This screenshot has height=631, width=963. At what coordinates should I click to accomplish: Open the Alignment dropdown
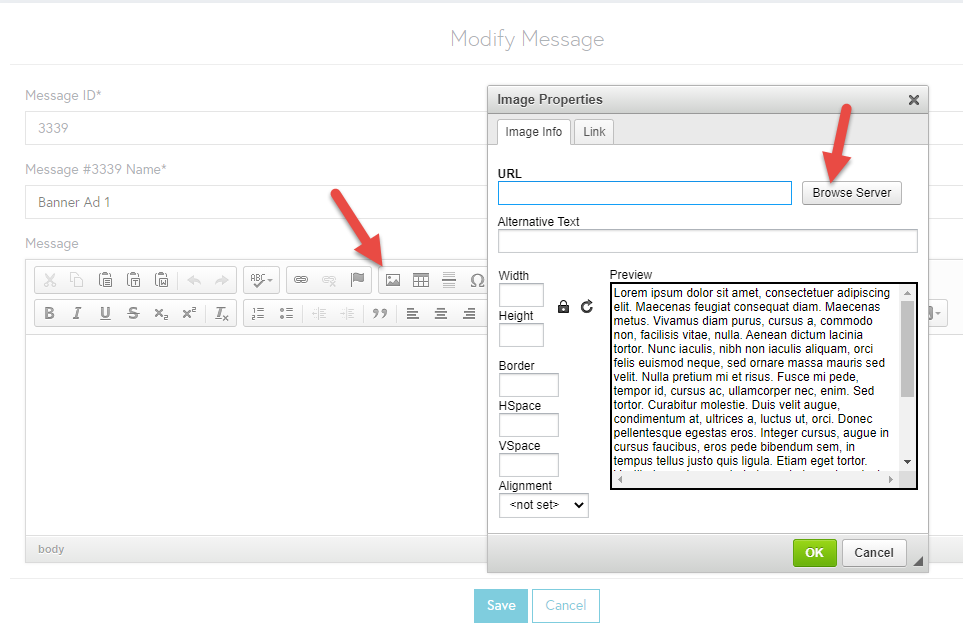(544, 506)
